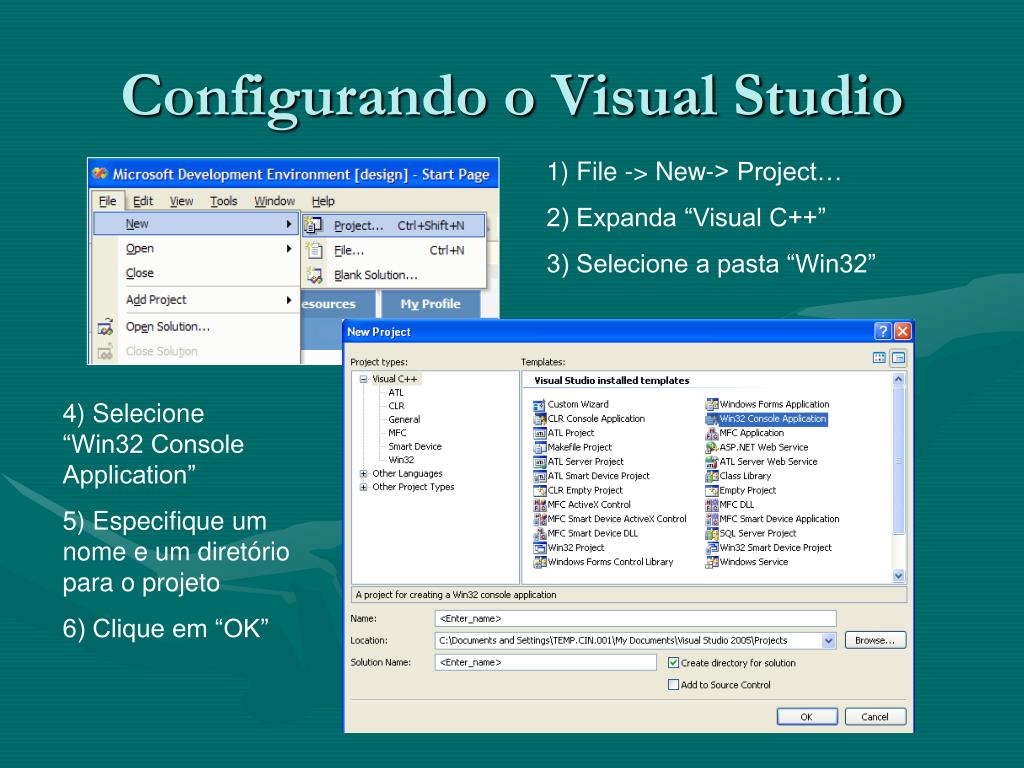Viewport: 1024px width, 768px height.
Task: Choose Blank Solution... menu entry
Action: point(394,275)
